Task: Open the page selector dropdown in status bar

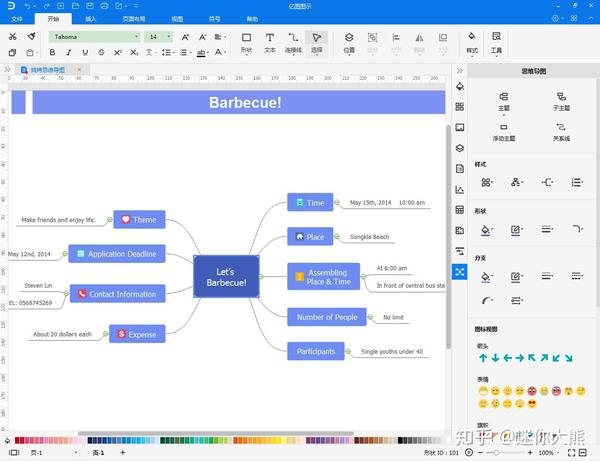Action: (x=76, y=453)
